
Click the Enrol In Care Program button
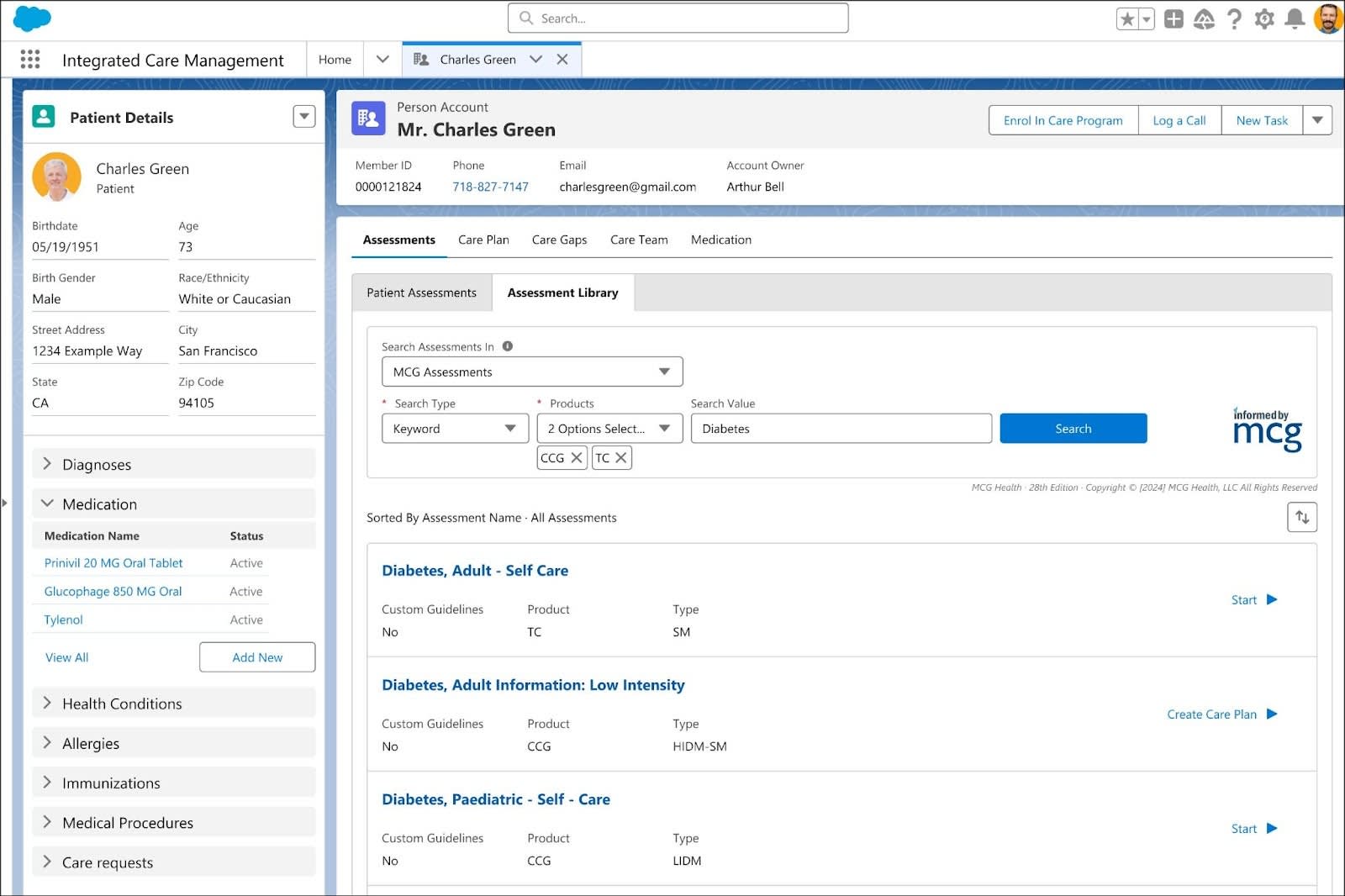coord(1063,120)
